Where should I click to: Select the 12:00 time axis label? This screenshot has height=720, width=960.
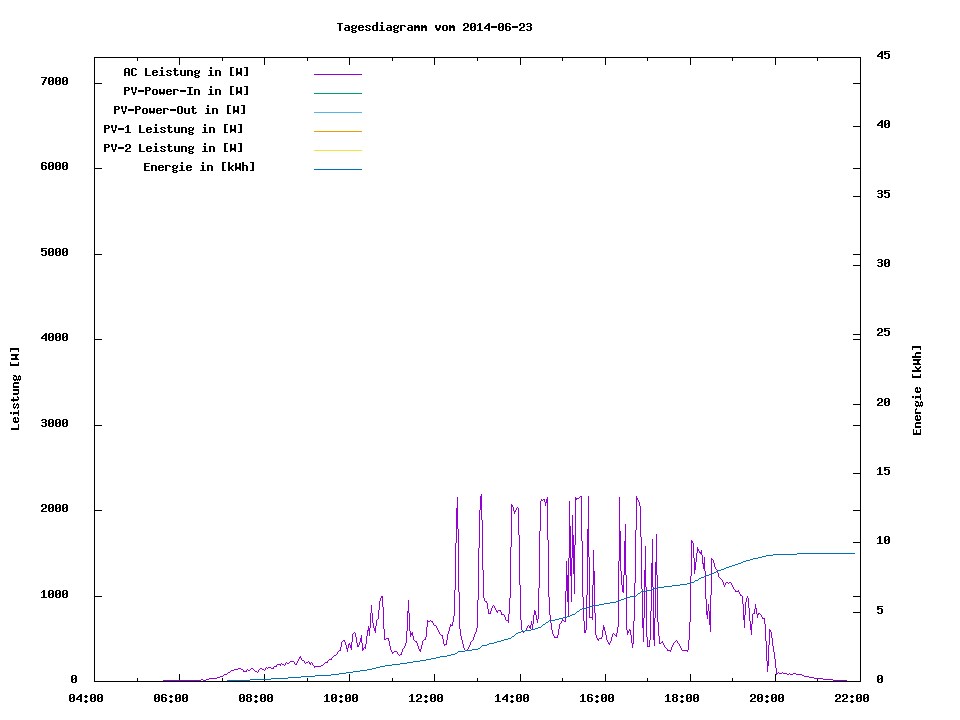tap(427, 698)
